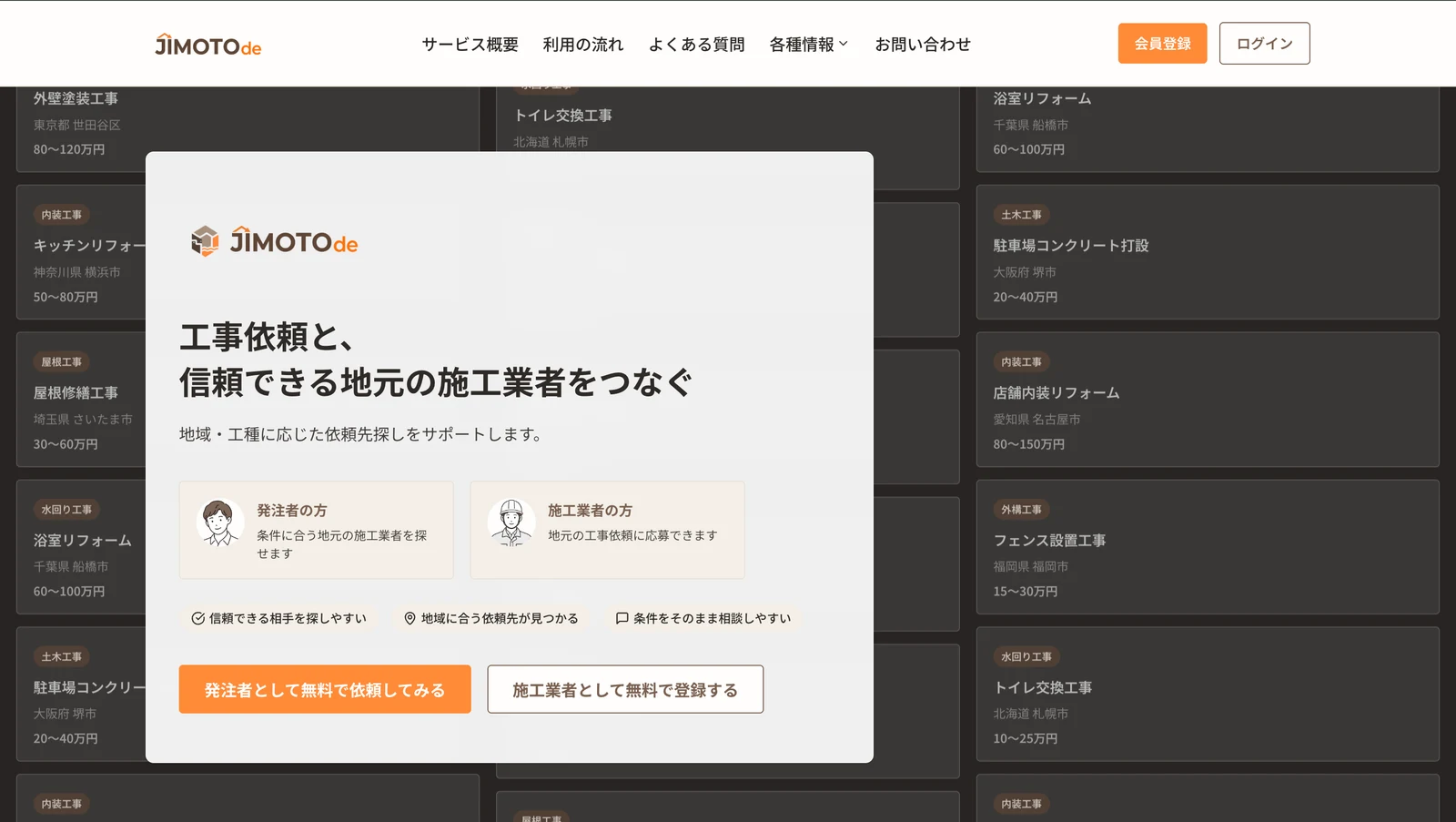Click the speech bubble icon beside 条件をそのまま相談しやすい

tap(622, 618)
